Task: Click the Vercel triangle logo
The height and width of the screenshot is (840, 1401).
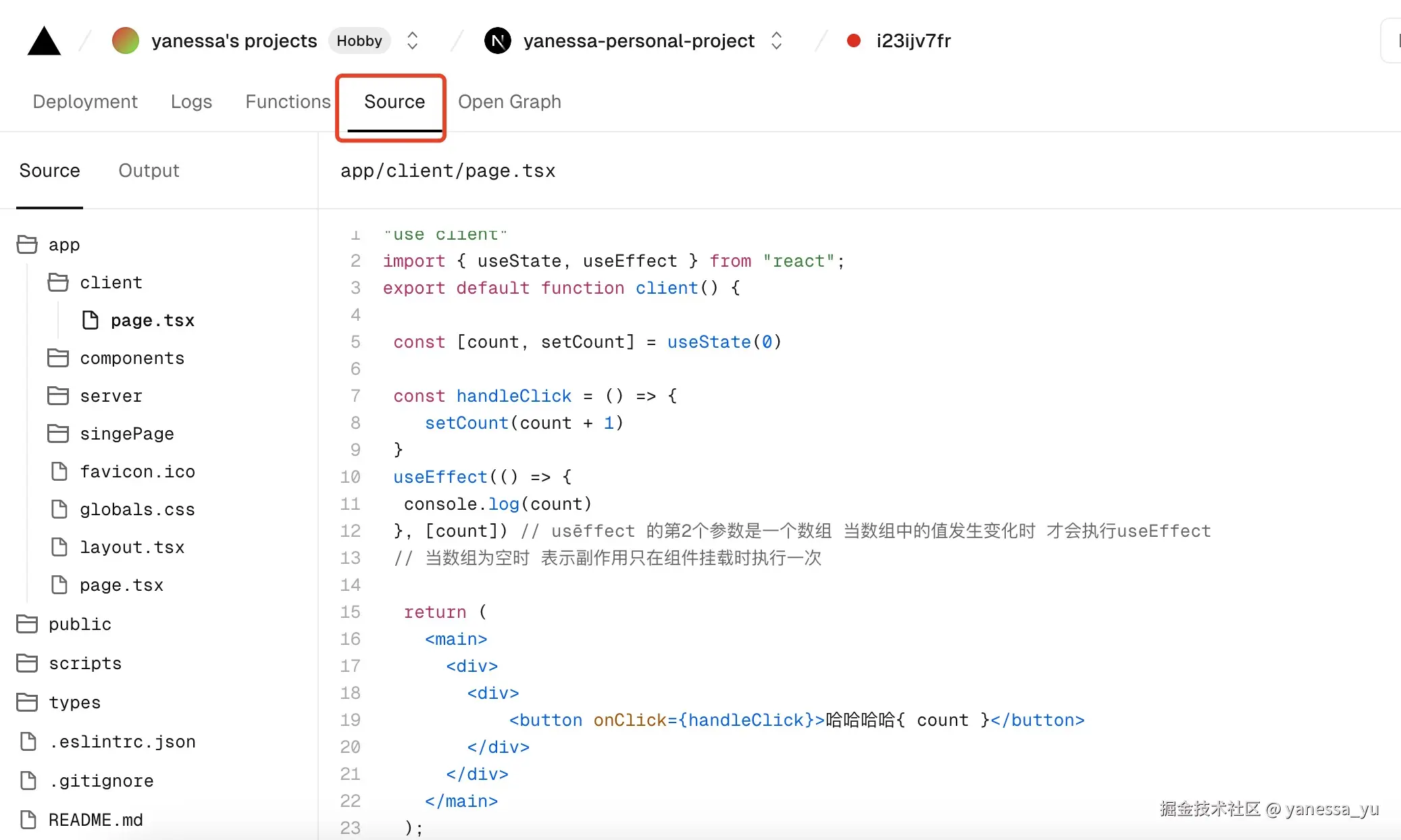Action: pyautogui.click(x=44, y=41)
